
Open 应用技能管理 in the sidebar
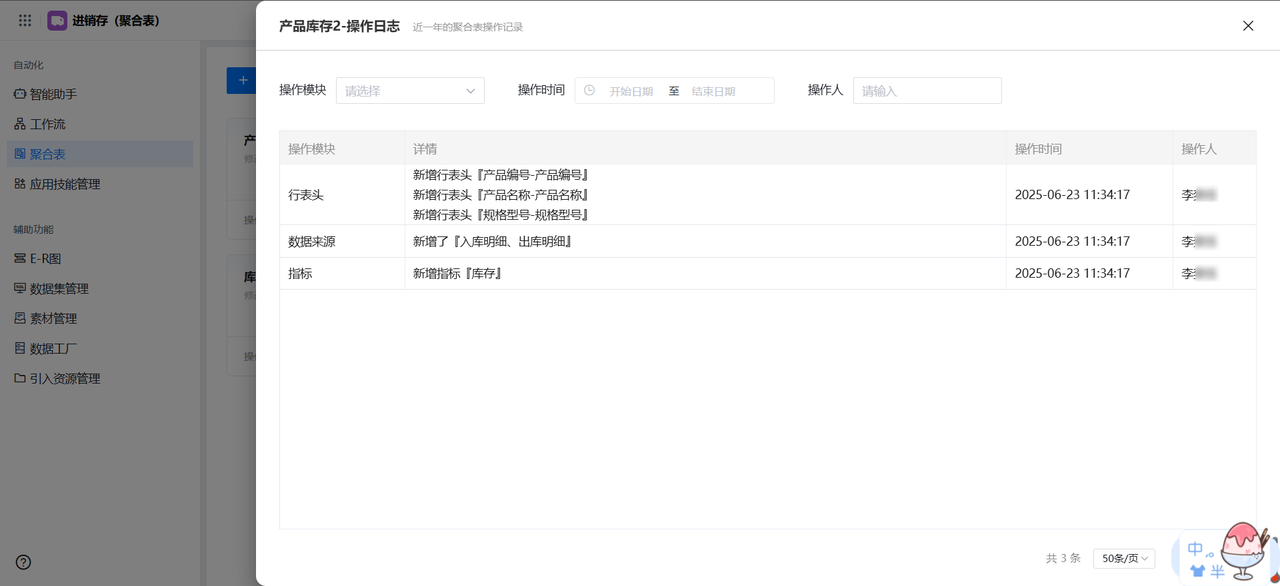64,184
